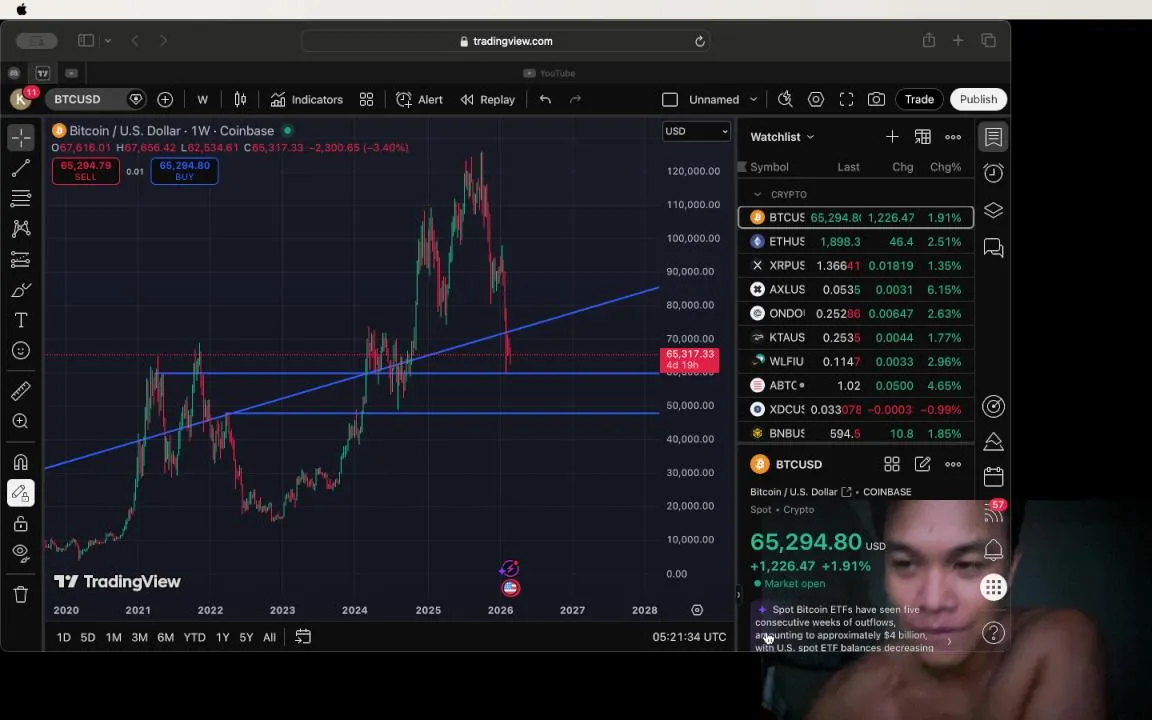
Task: Set date range to 1D
Action: point(64,637)
